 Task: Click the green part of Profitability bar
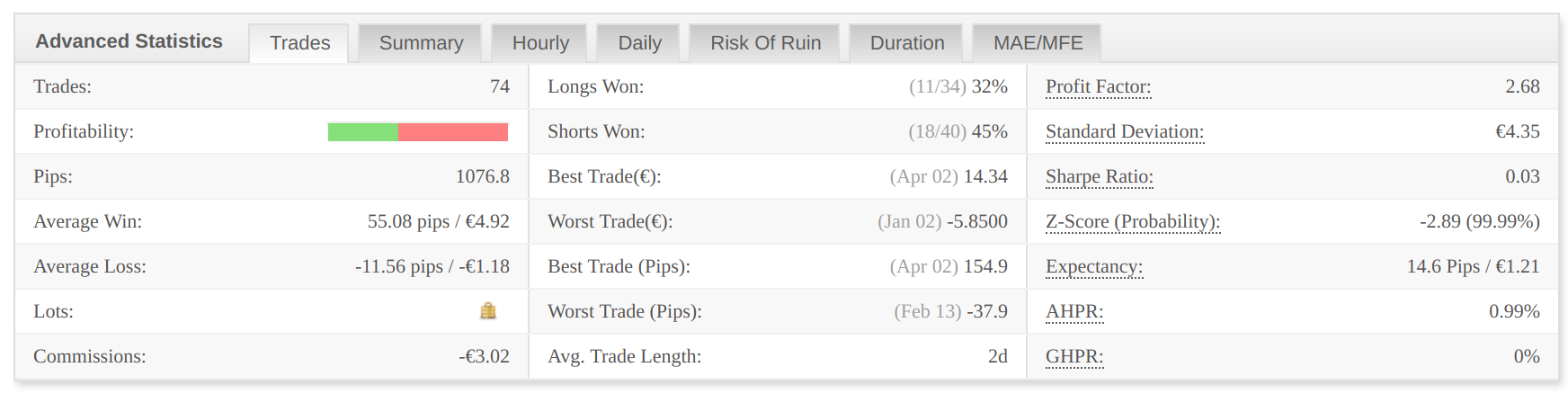[x=363, y=132]
